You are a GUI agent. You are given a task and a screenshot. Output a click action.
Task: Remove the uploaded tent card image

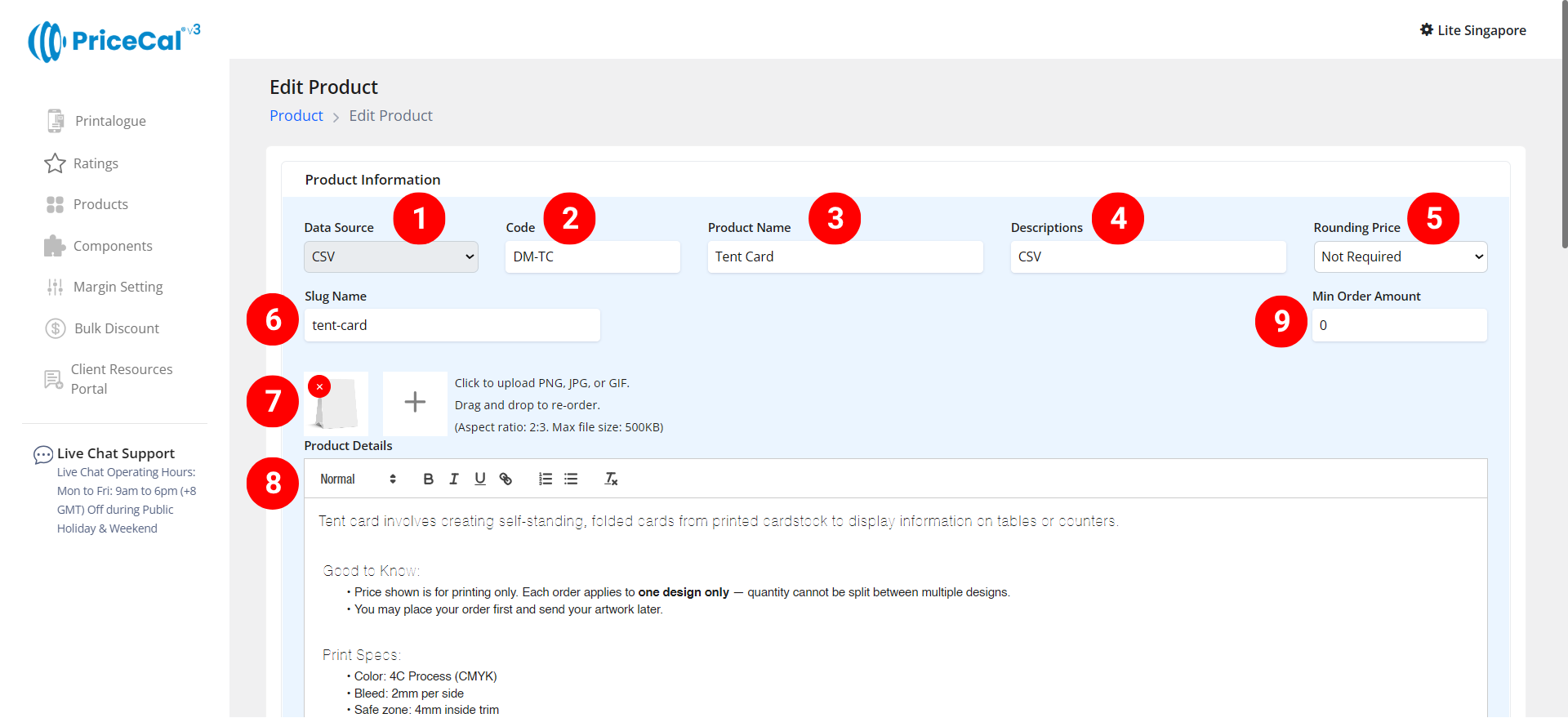tap(319, 386)
